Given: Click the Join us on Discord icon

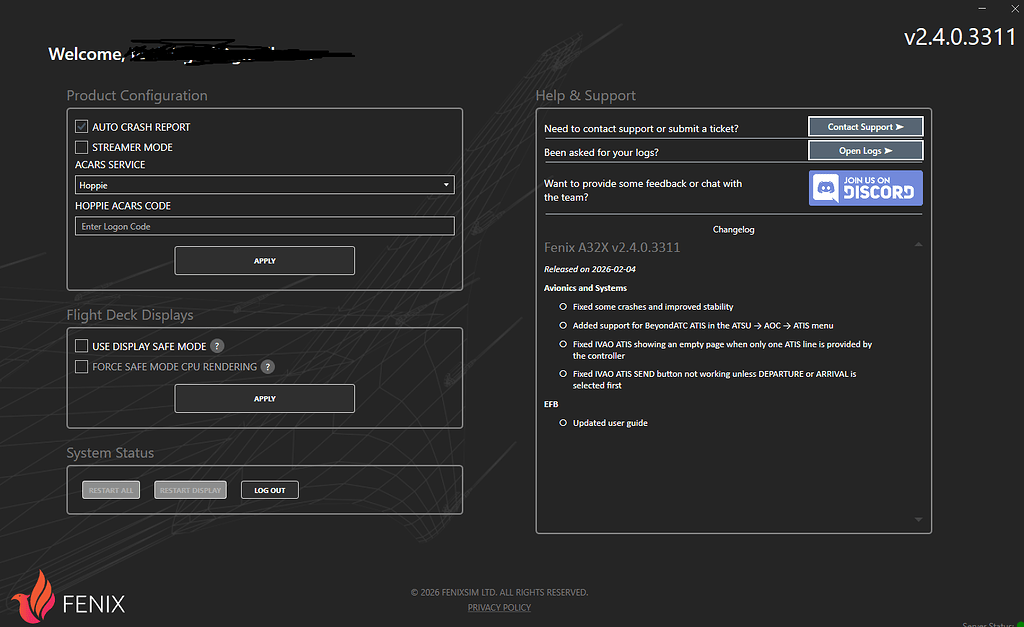Looking at the screenshot, I should pyautogui.click(x=865, y=188).
